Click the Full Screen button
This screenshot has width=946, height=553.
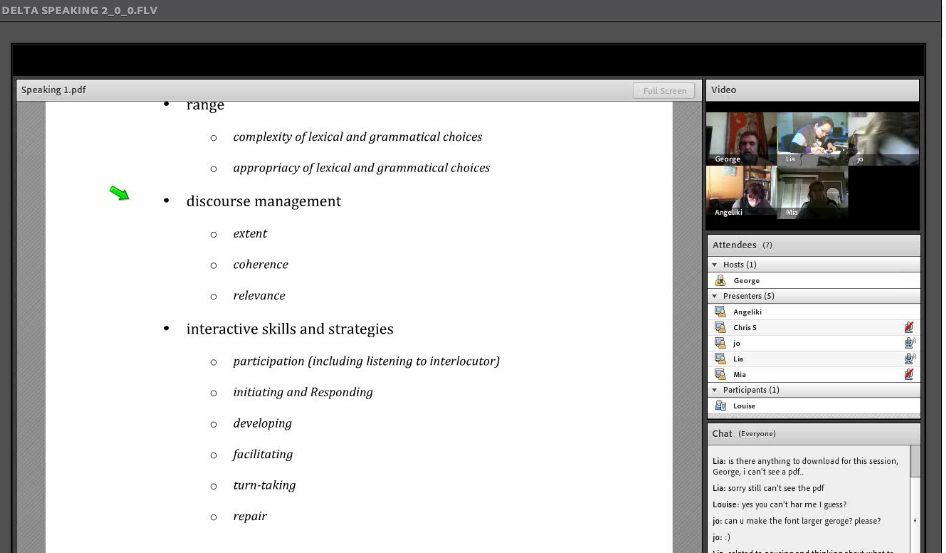(x=664, y=91)
